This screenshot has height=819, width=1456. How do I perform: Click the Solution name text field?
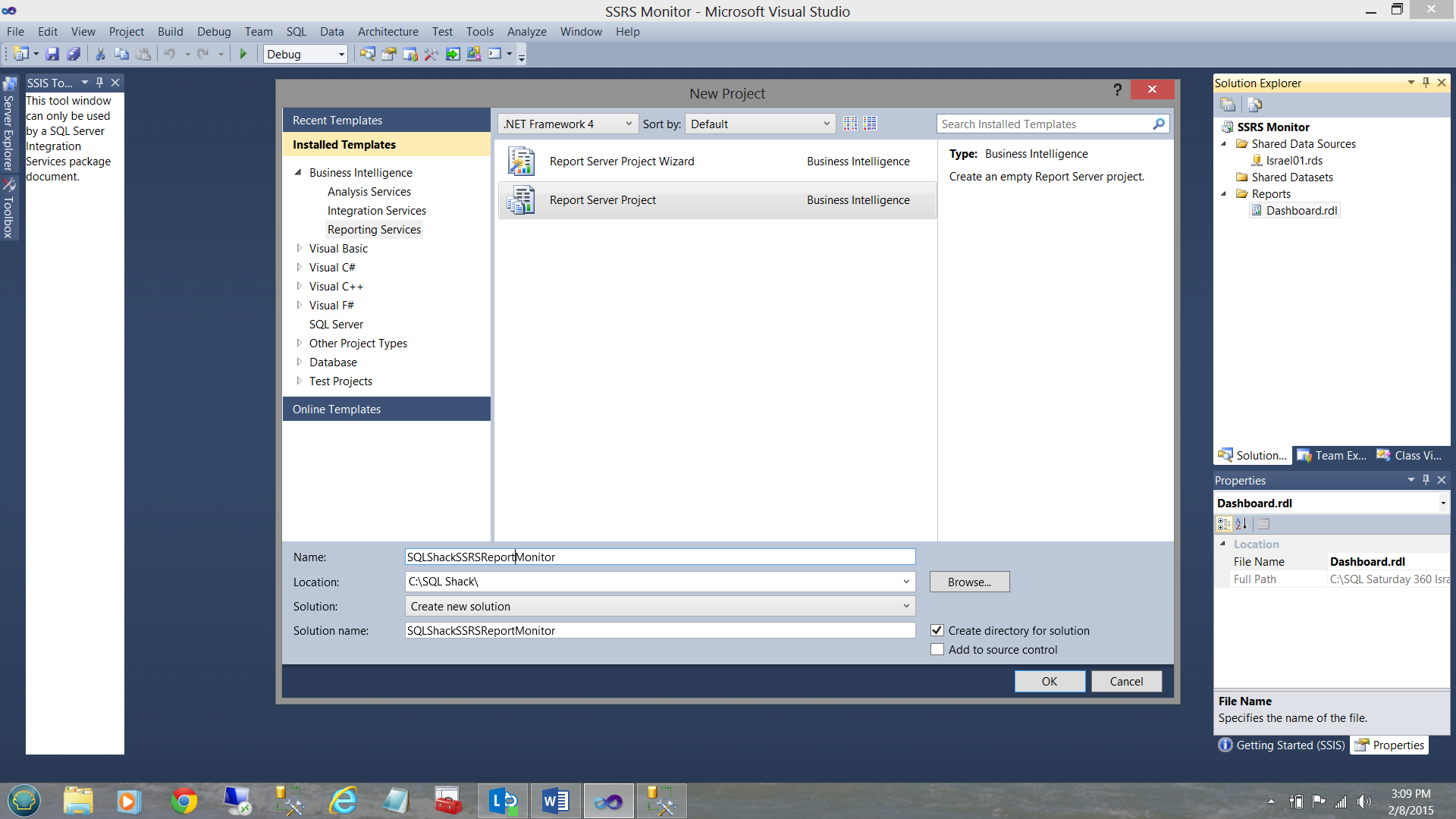tap(660, 630)
